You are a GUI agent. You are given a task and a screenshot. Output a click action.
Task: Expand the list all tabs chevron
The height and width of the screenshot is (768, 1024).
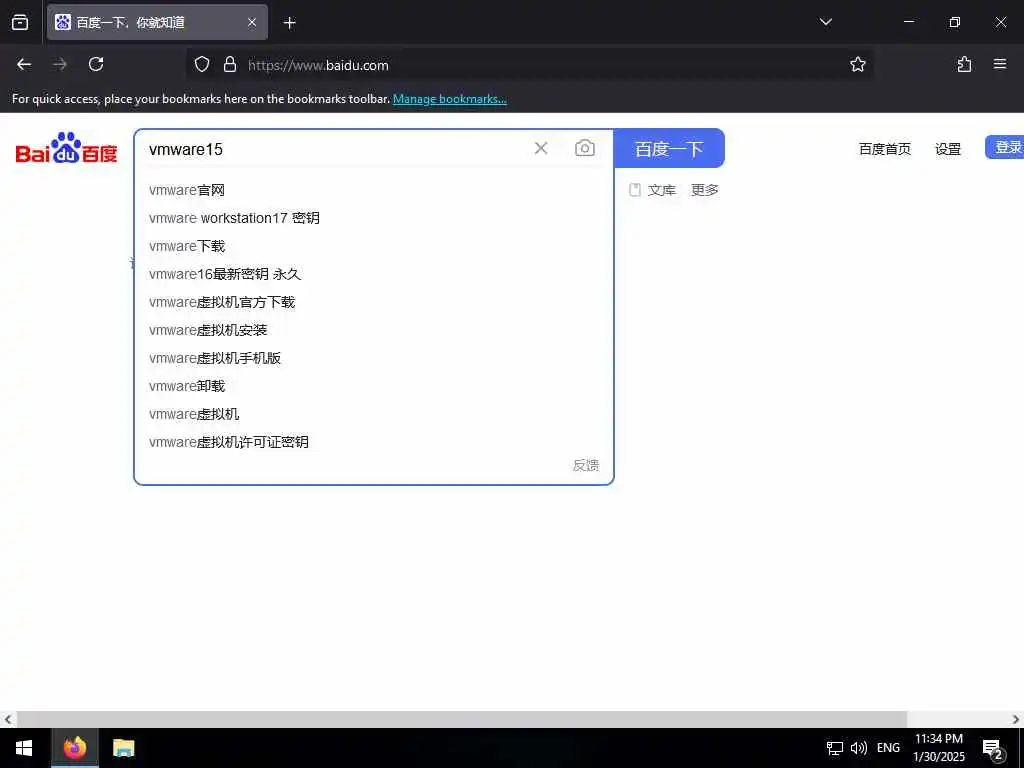pyautogui.click(x=825, y=22)
